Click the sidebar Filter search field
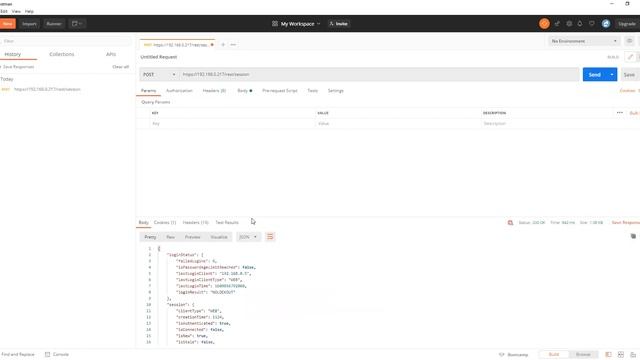This screenshot has width=640, height=360. tap(65, 41)
